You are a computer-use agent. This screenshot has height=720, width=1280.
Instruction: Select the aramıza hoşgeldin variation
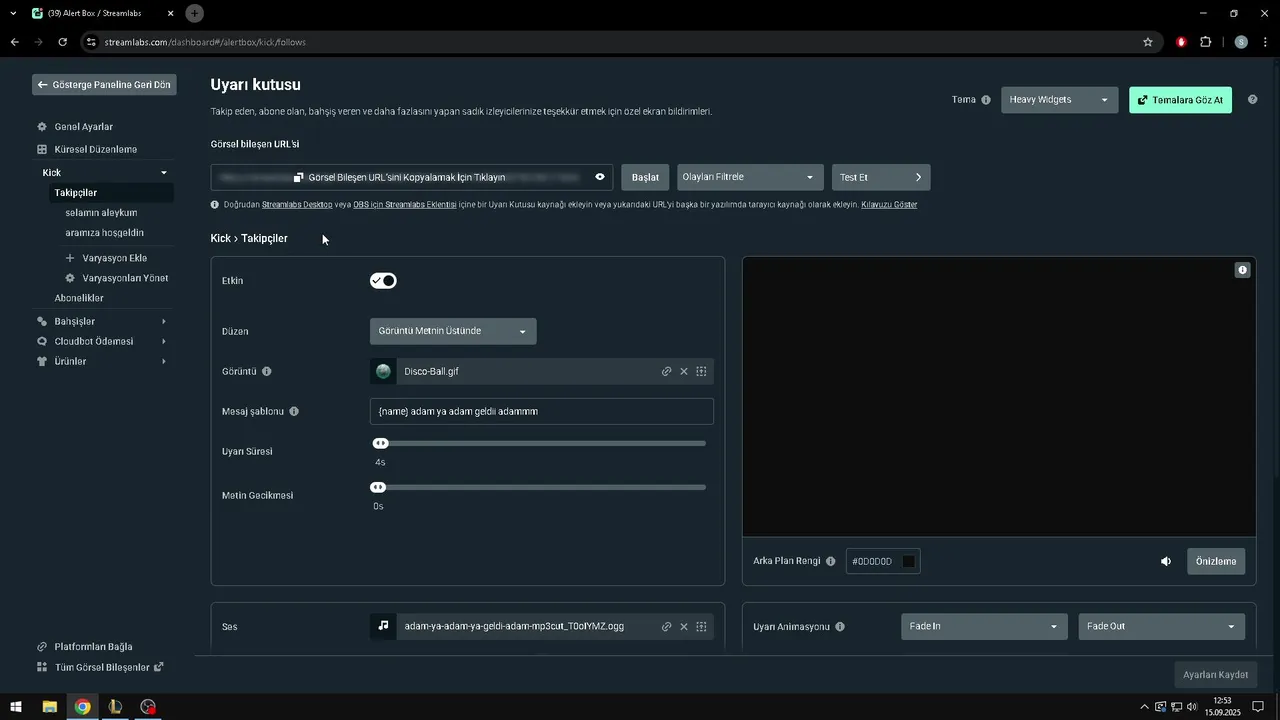(104, 233)
